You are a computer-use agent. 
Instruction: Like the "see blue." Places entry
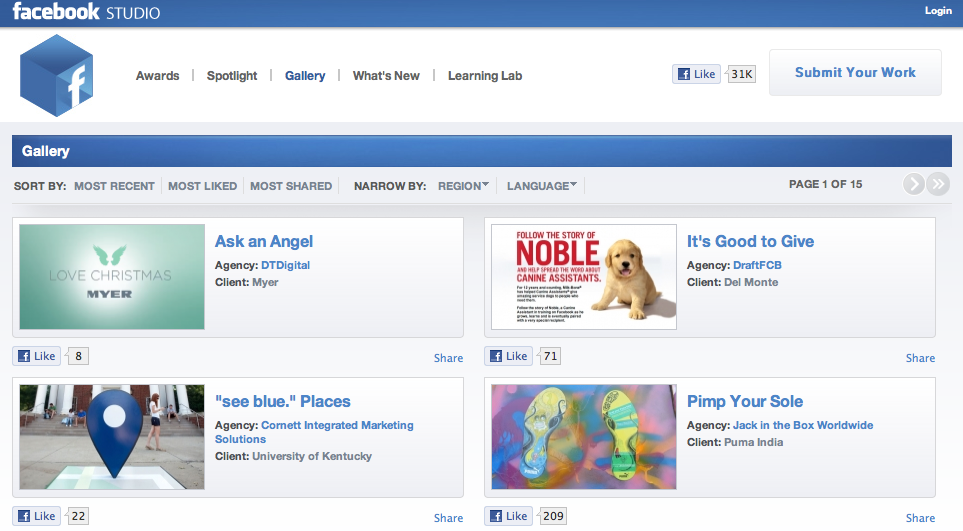(x=37, y=516)
